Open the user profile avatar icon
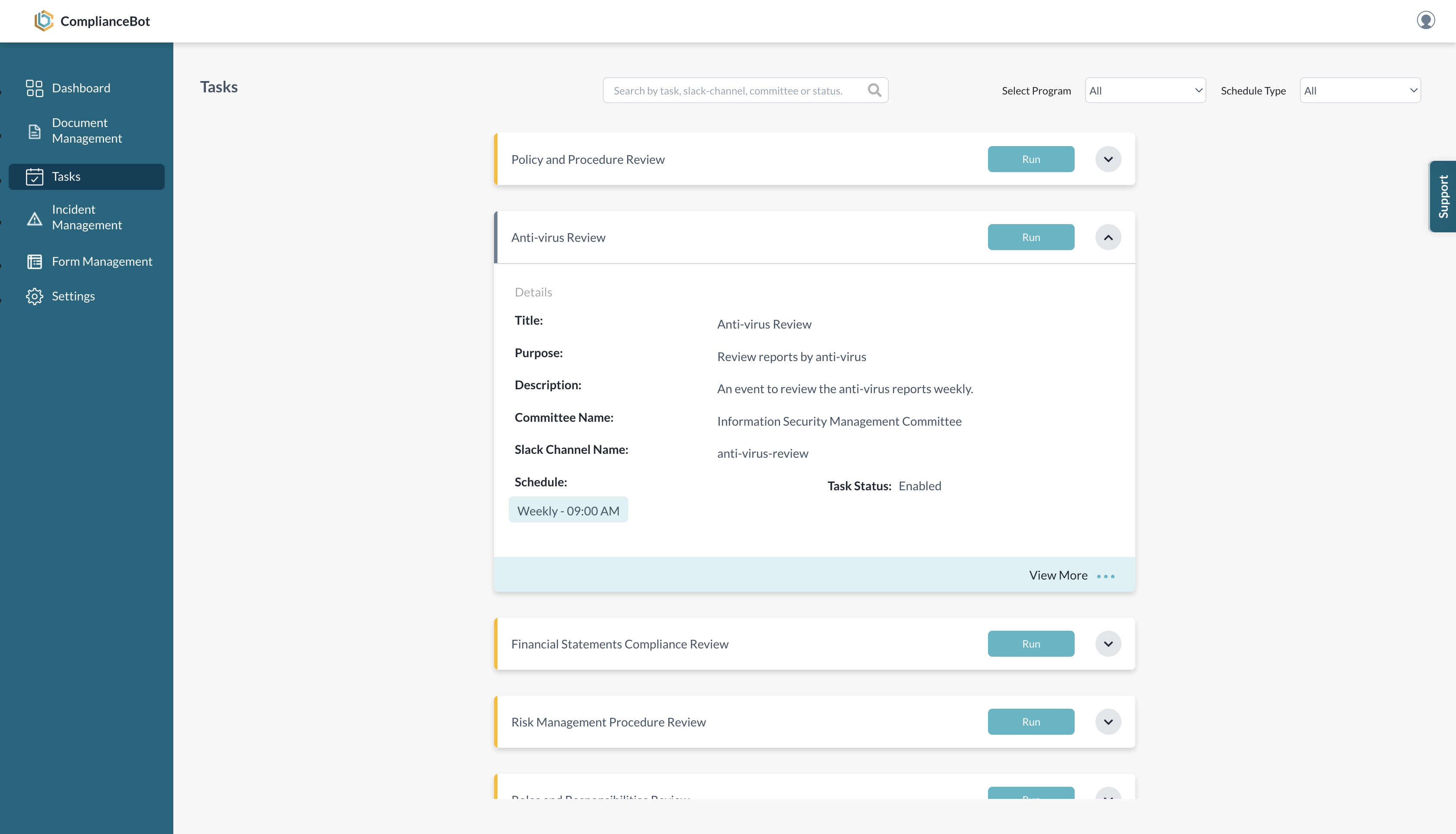 1426,20
